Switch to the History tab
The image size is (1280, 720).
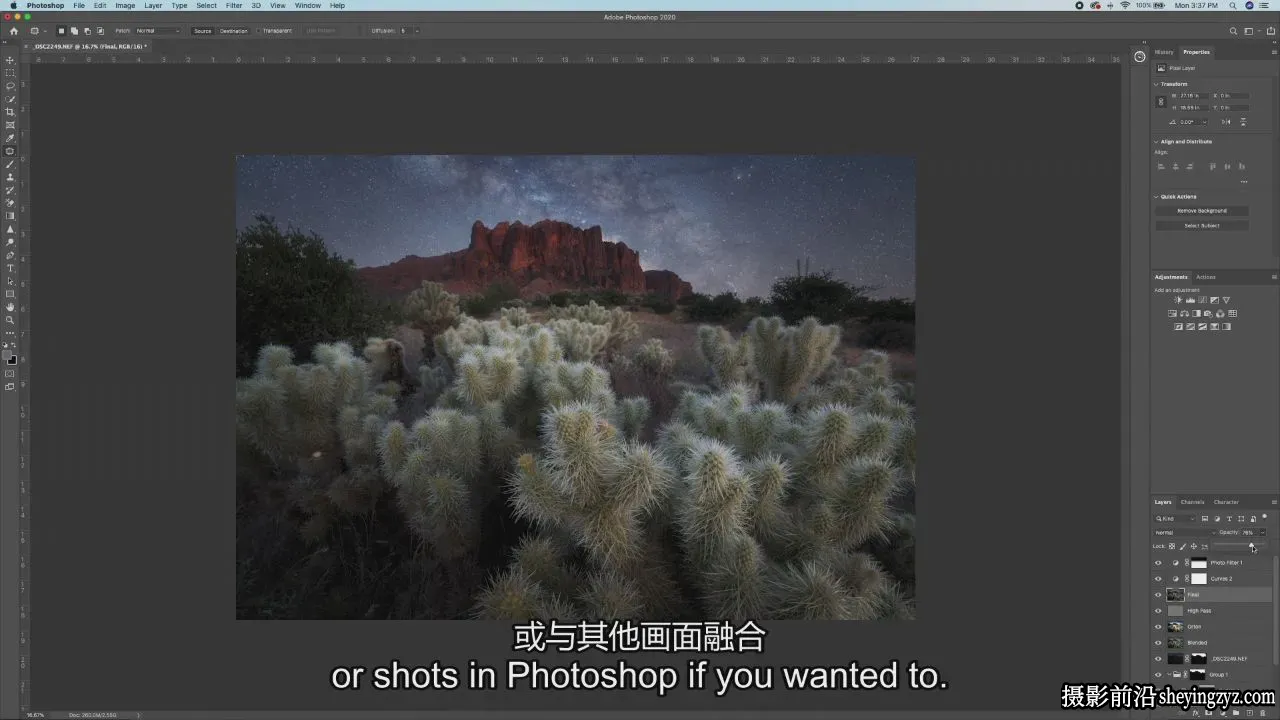1164,52
